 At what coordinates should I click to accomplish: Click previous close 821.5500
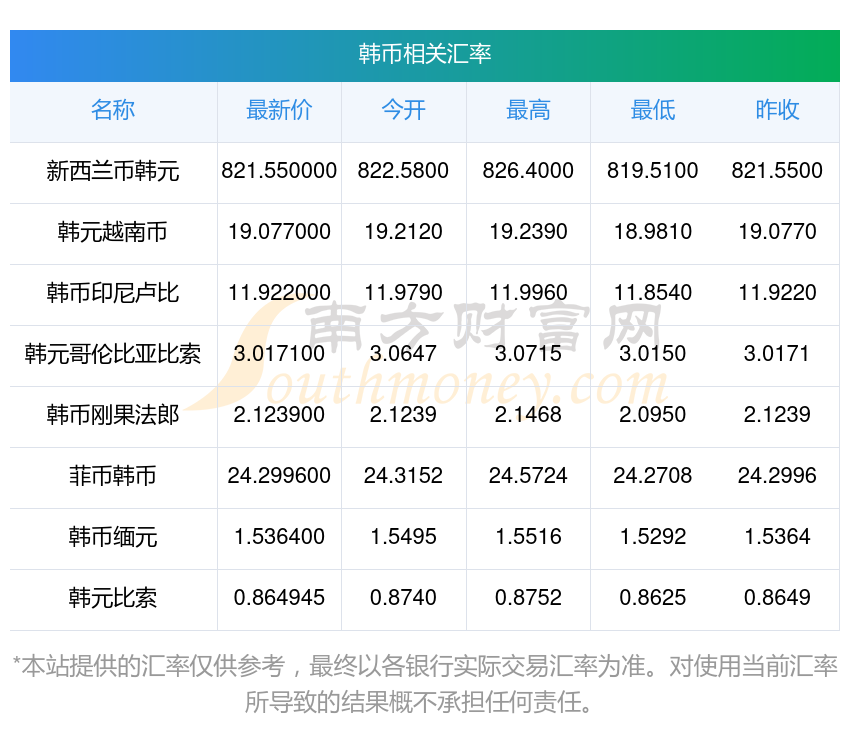[777, 171]
